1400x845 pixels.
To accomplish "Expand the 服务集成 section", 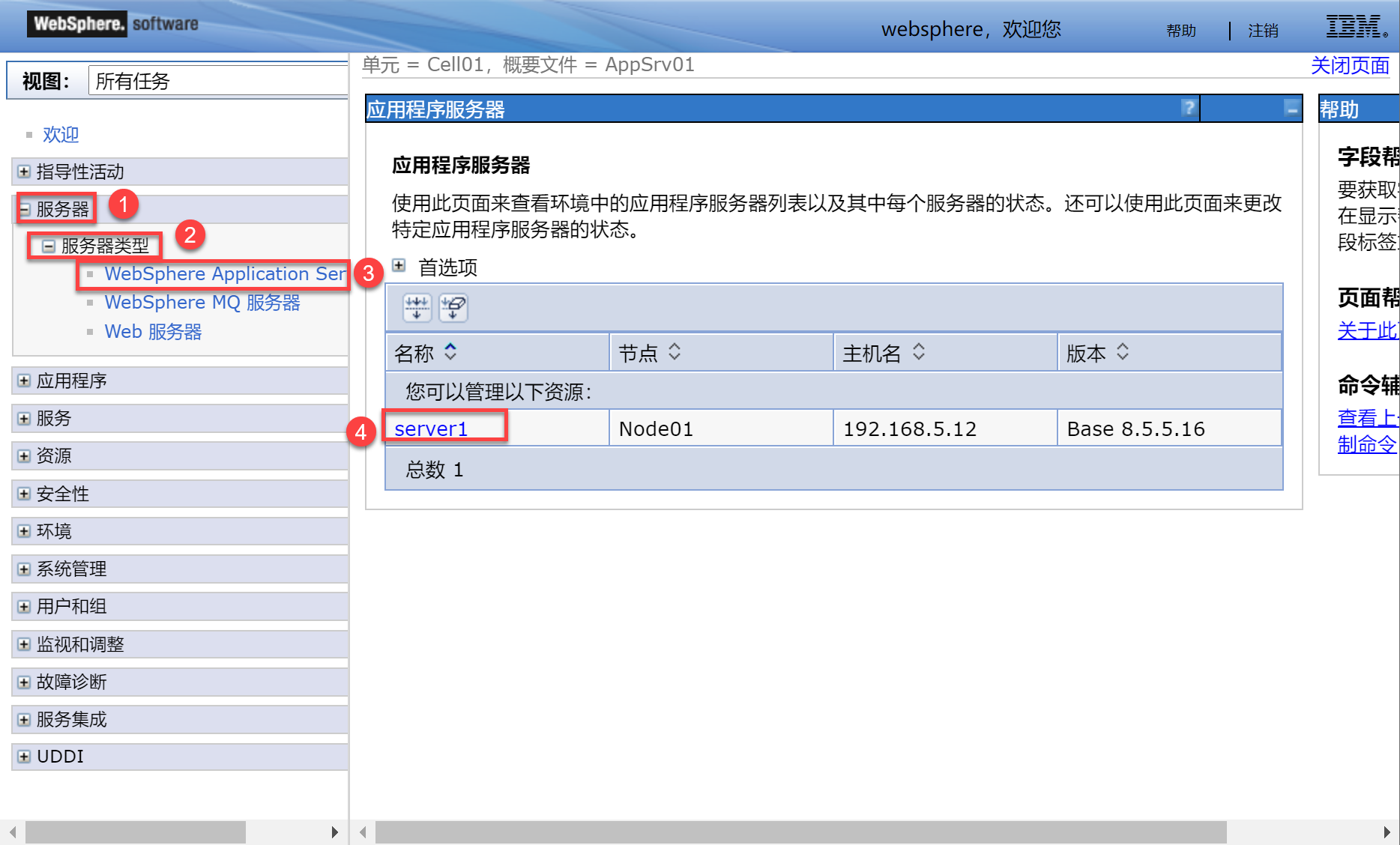I will coord(24,719).
